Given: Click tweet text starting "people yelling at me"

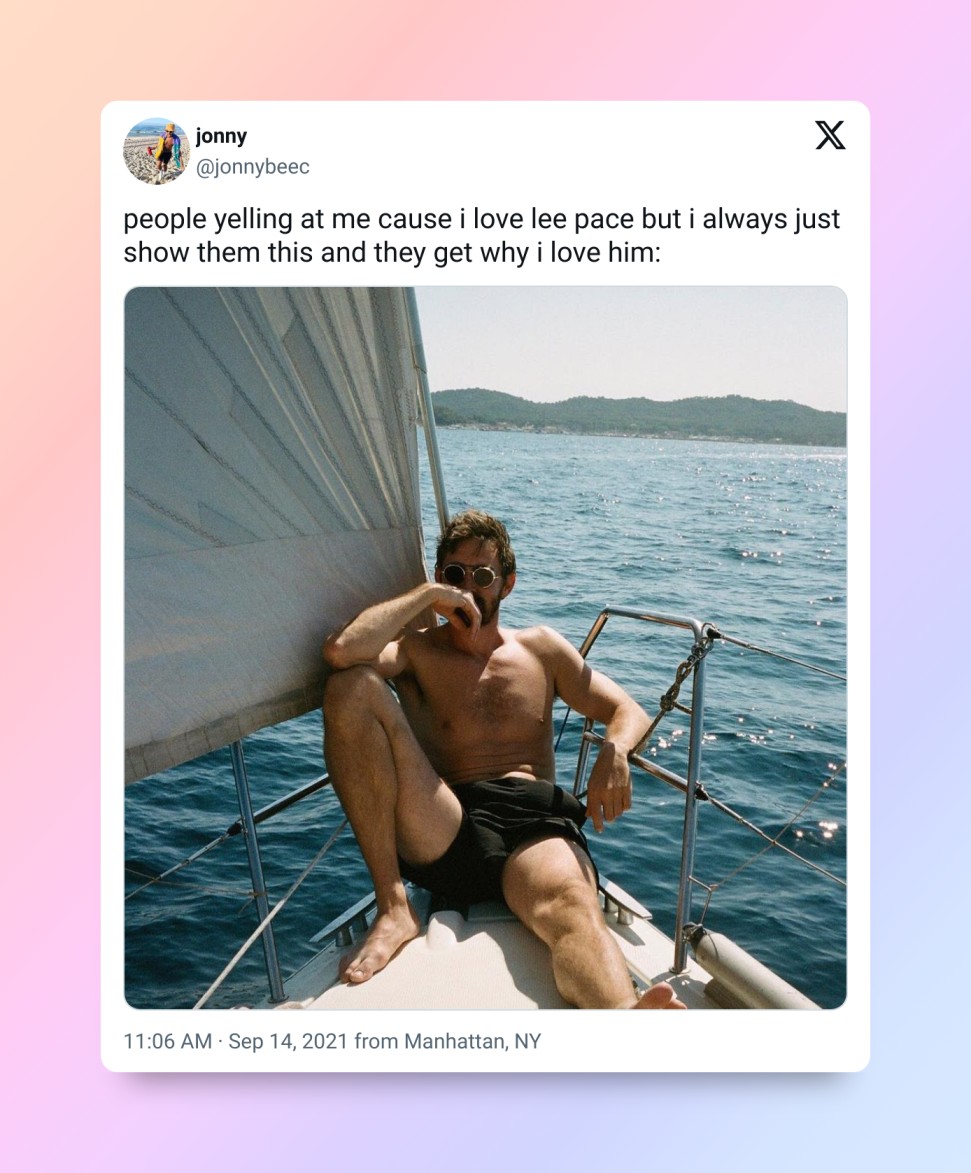Looking at the screenshot, I should (481, 236).
